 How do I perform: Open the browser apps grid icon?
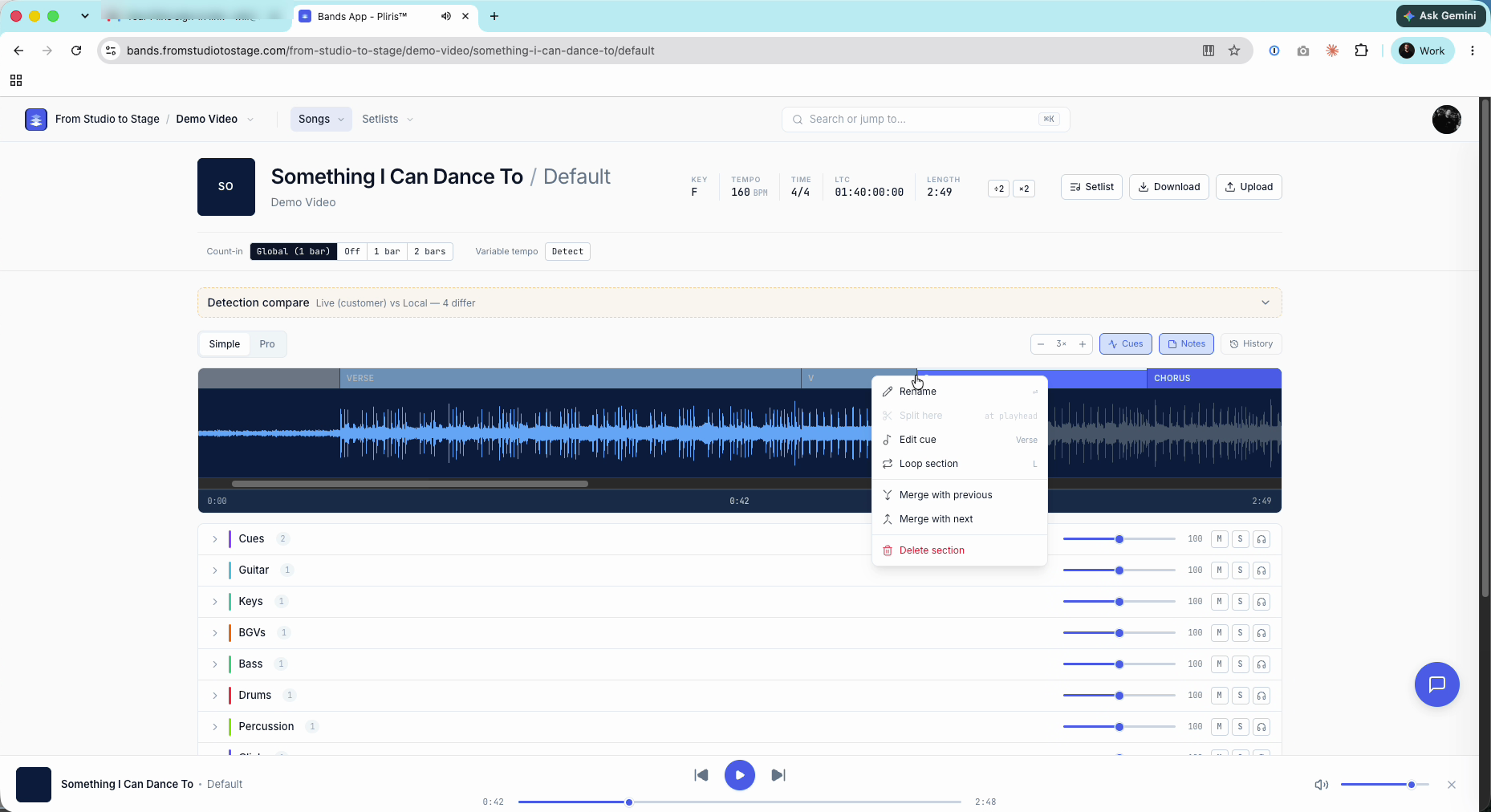pyautogui.click(x=16, y=80)
